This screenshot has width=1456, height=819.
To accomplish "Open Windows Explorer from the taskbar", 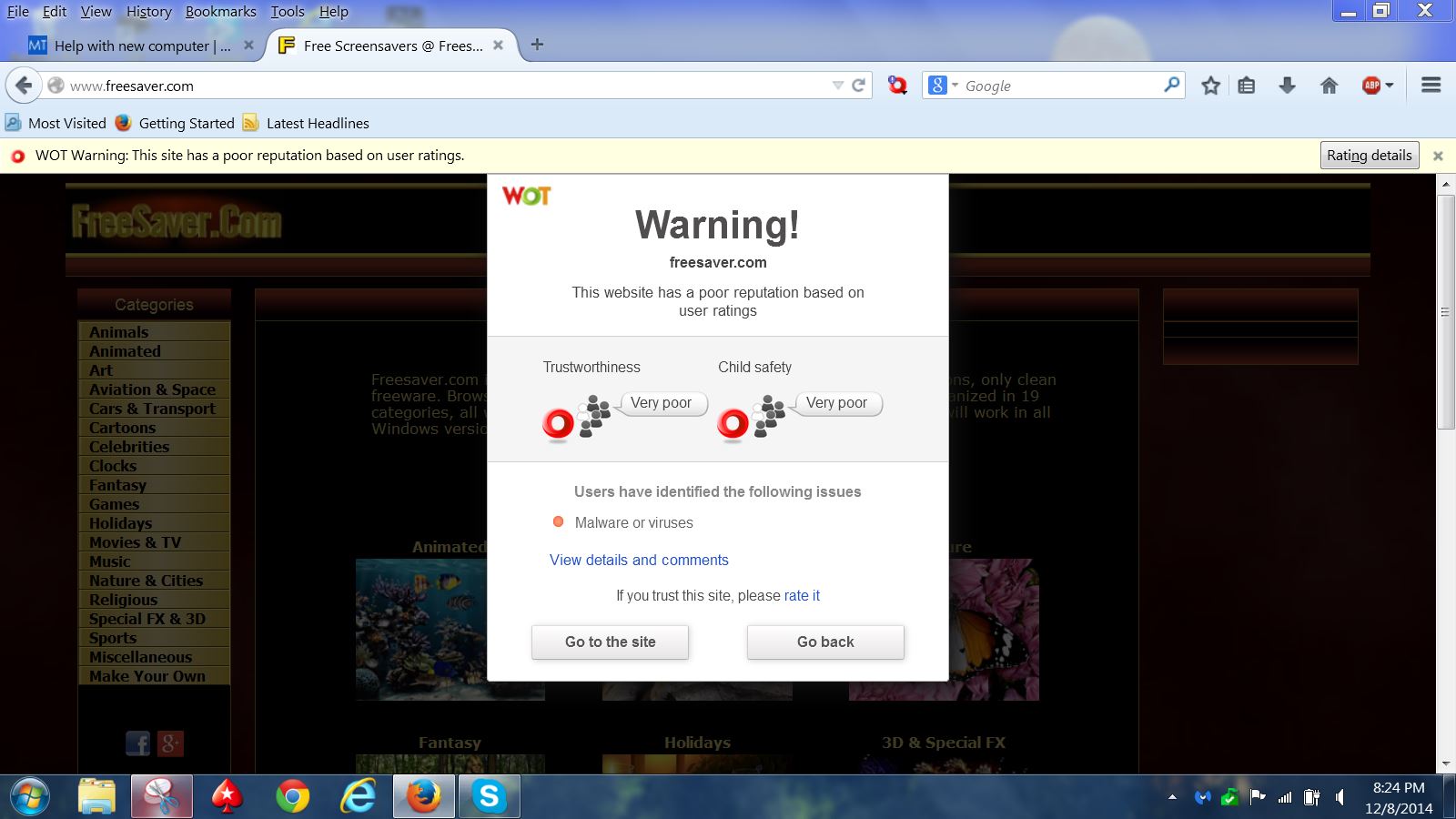I will pos(96,797).
